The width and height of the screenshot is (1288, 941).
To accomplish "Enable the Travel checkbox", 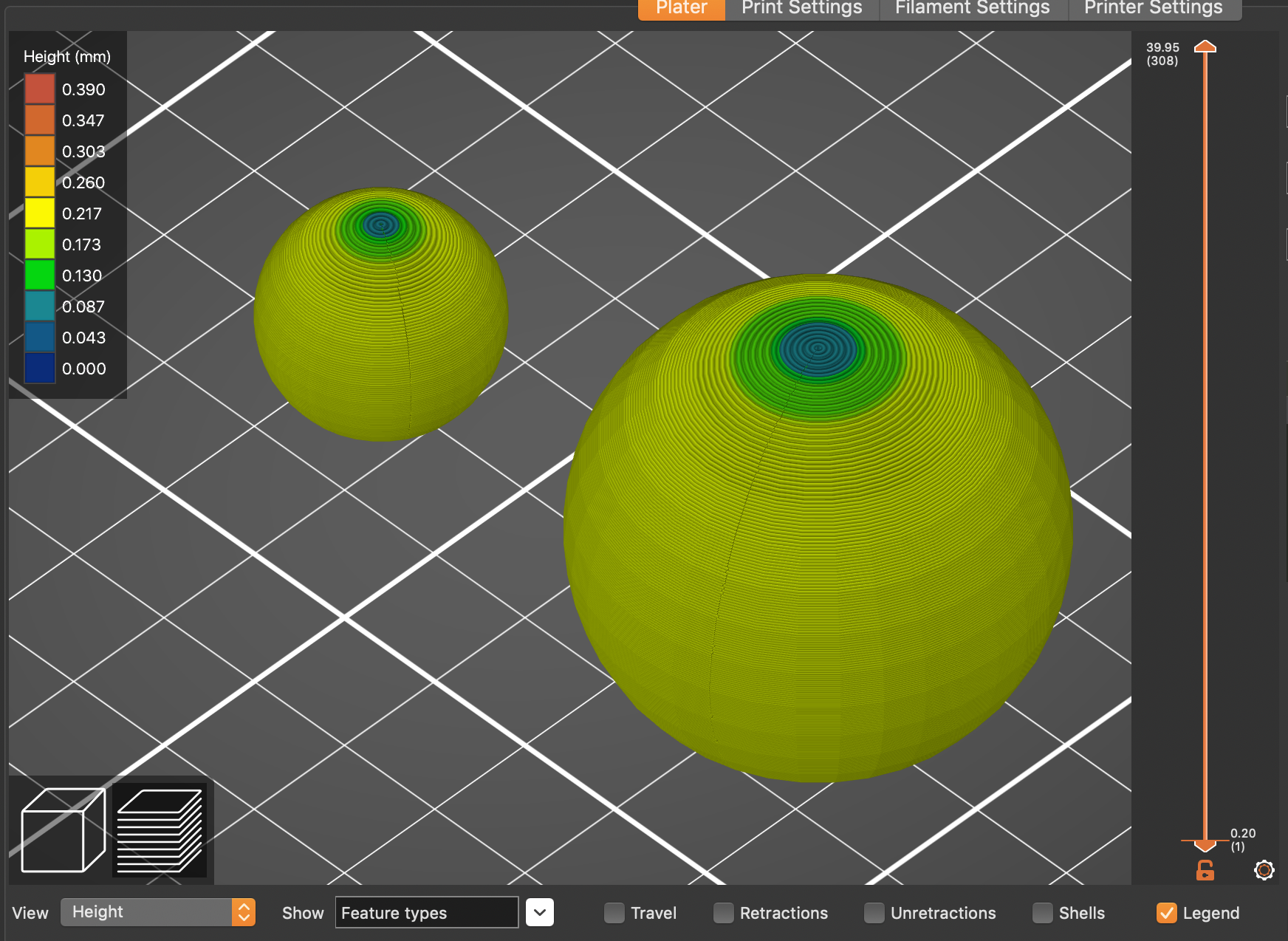I will click(x=614, y=913).
